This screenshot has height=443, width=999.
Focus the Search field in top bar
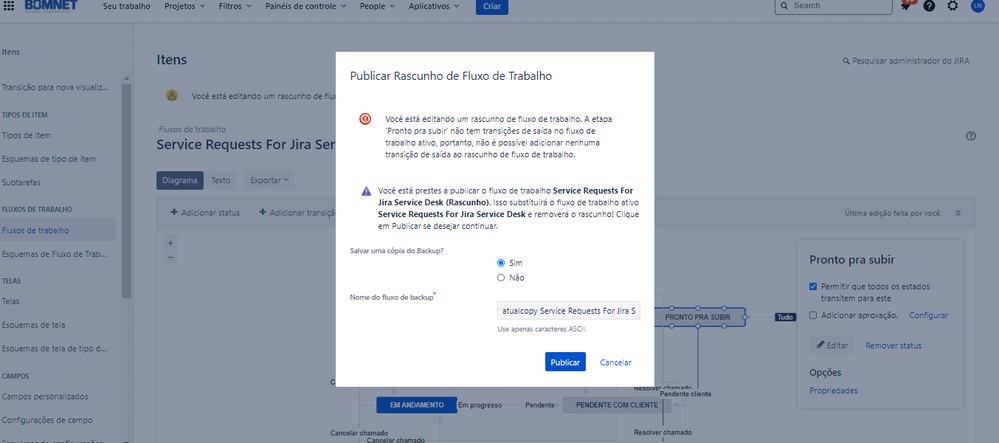tap(833, 6)
